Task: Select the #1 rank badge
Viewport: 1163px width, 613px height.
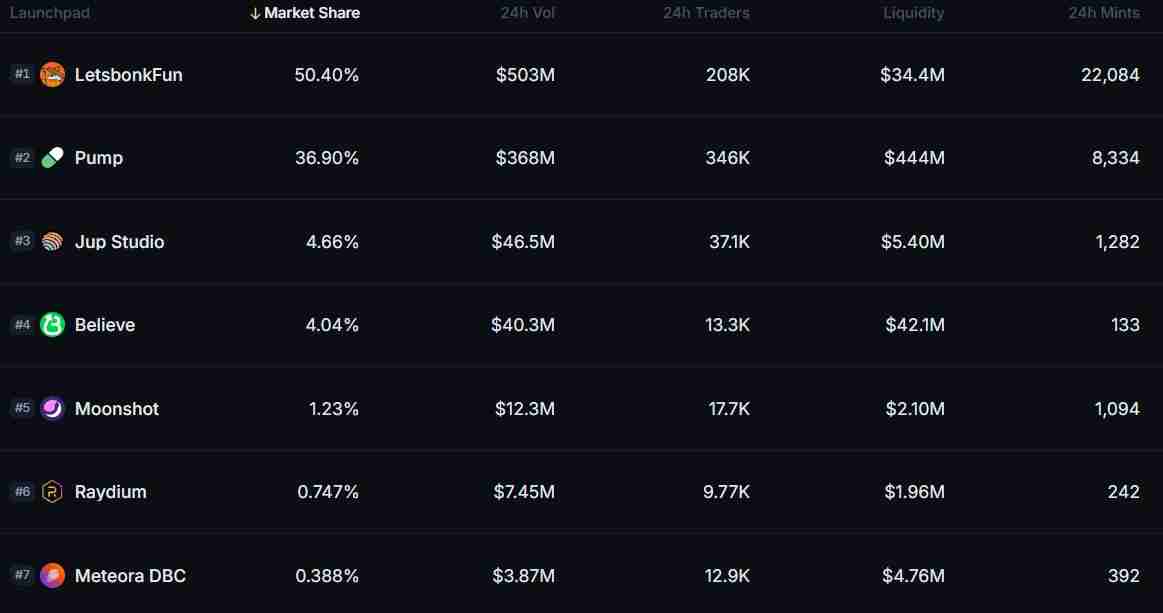Action: click(x=21, y=74)
